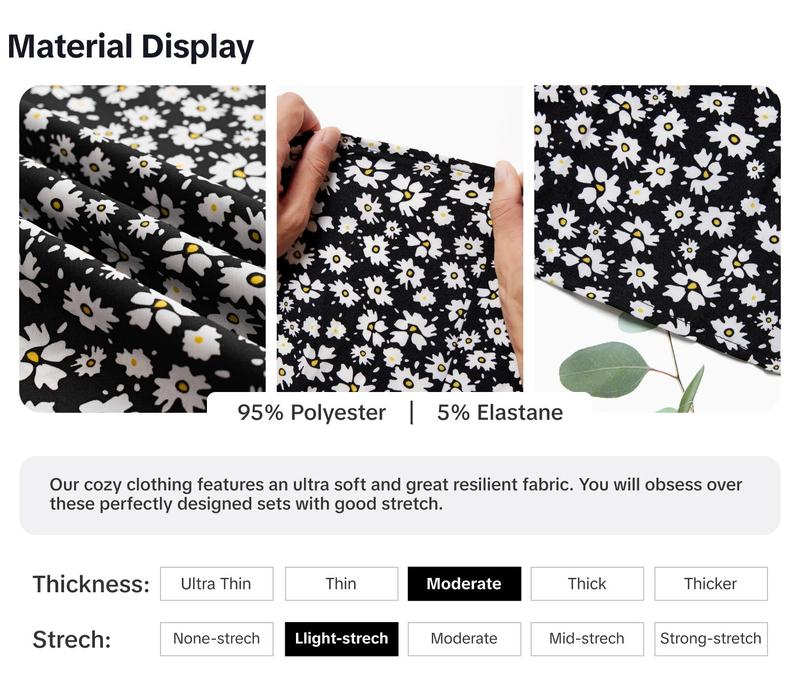Click the 95% Polyester label
Screen dimensions: 800x686
coord(312,413)
